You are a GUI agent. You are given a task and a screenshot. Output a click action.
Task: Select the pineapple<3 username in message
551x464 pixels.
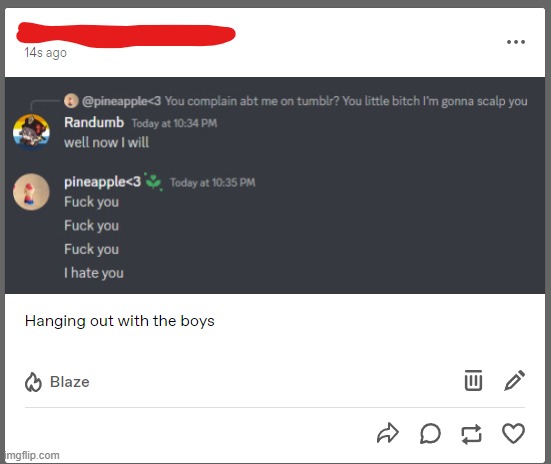coord(102,182)
